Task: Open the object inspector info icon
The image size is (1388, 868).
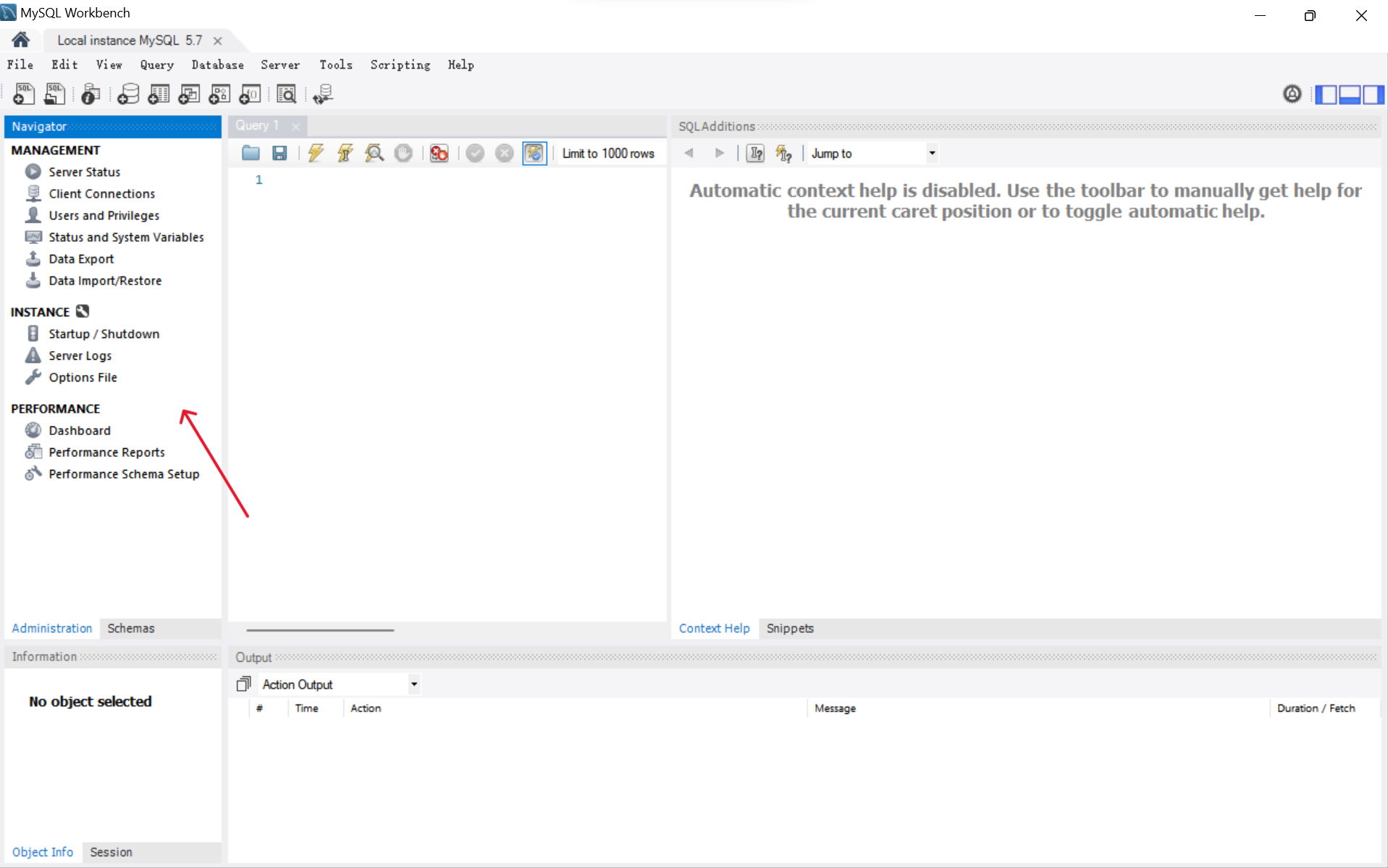Action: pyautogui.click(x=91, y=94)
